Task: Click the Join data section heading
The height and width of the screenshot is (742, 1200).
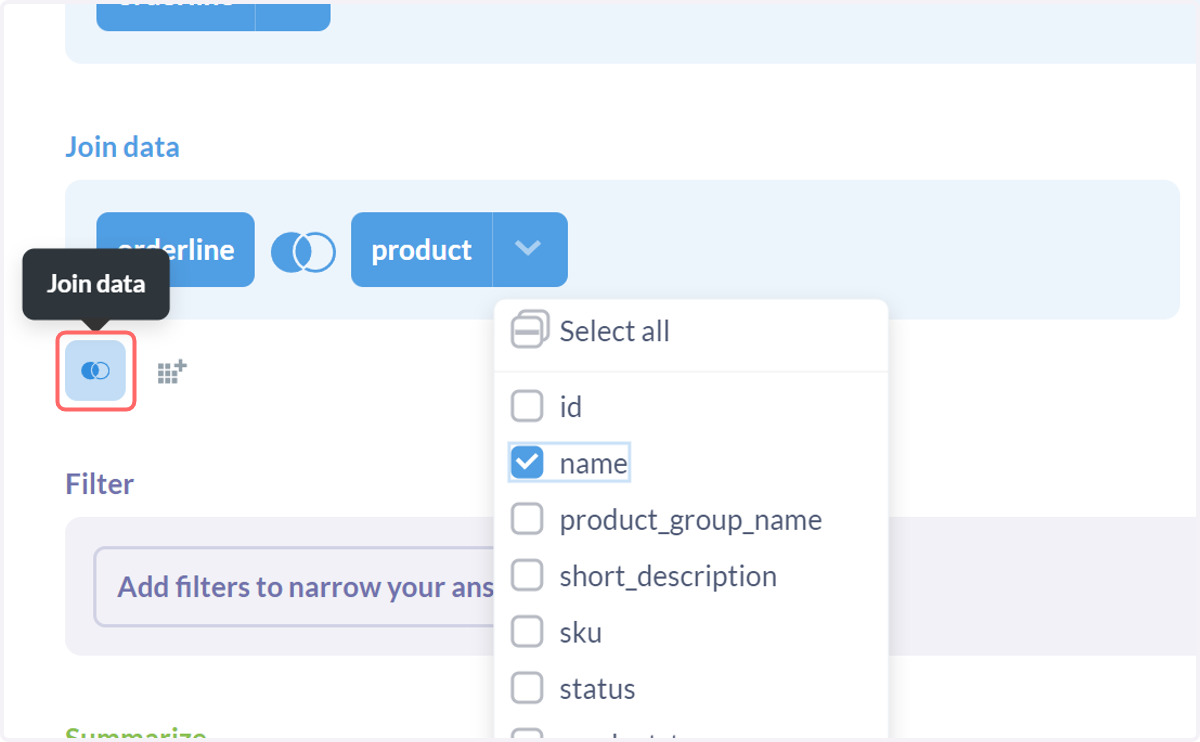Action: pos(122,147)
